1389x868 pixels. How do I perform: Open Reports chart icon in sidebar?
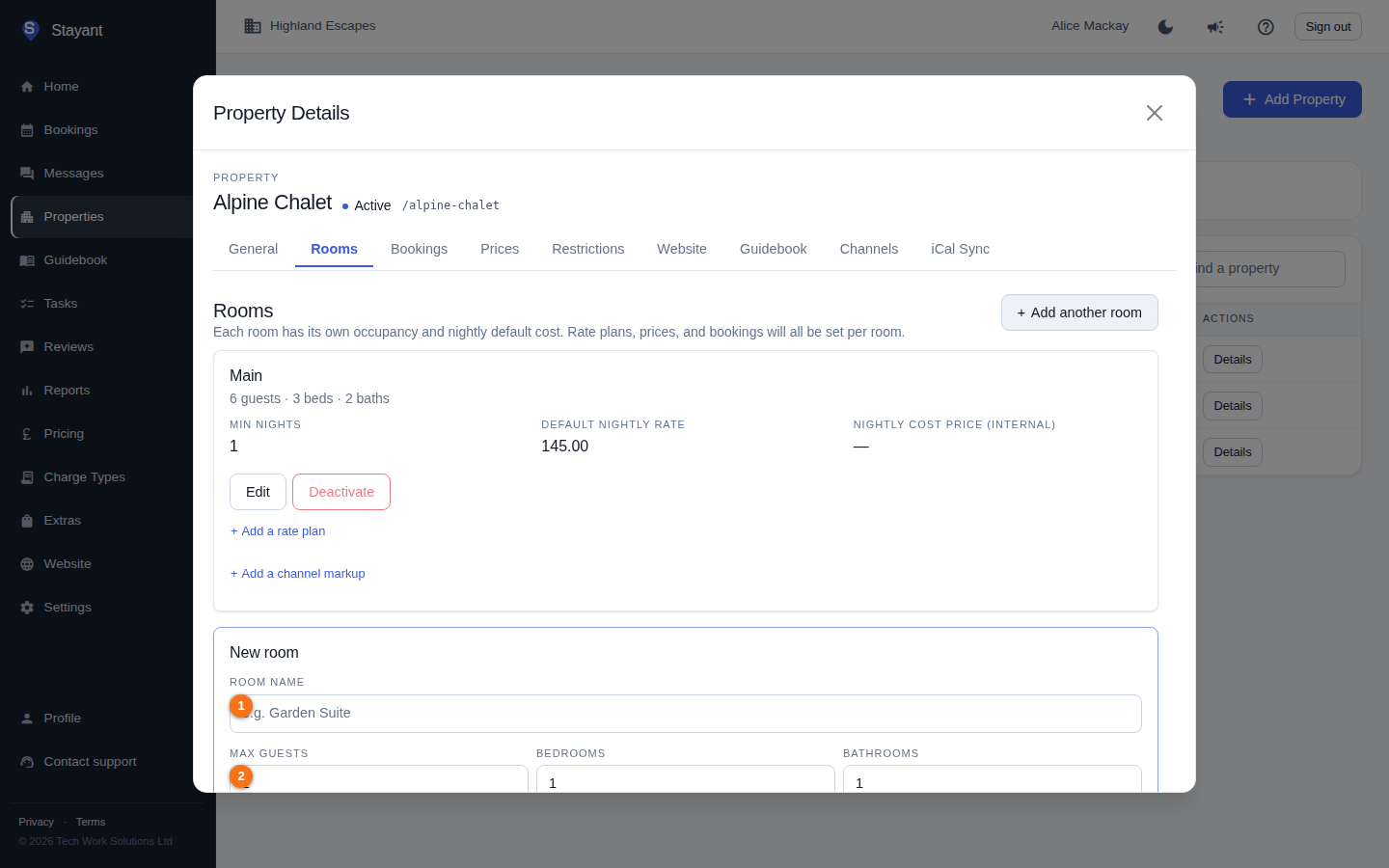(27, 391)
